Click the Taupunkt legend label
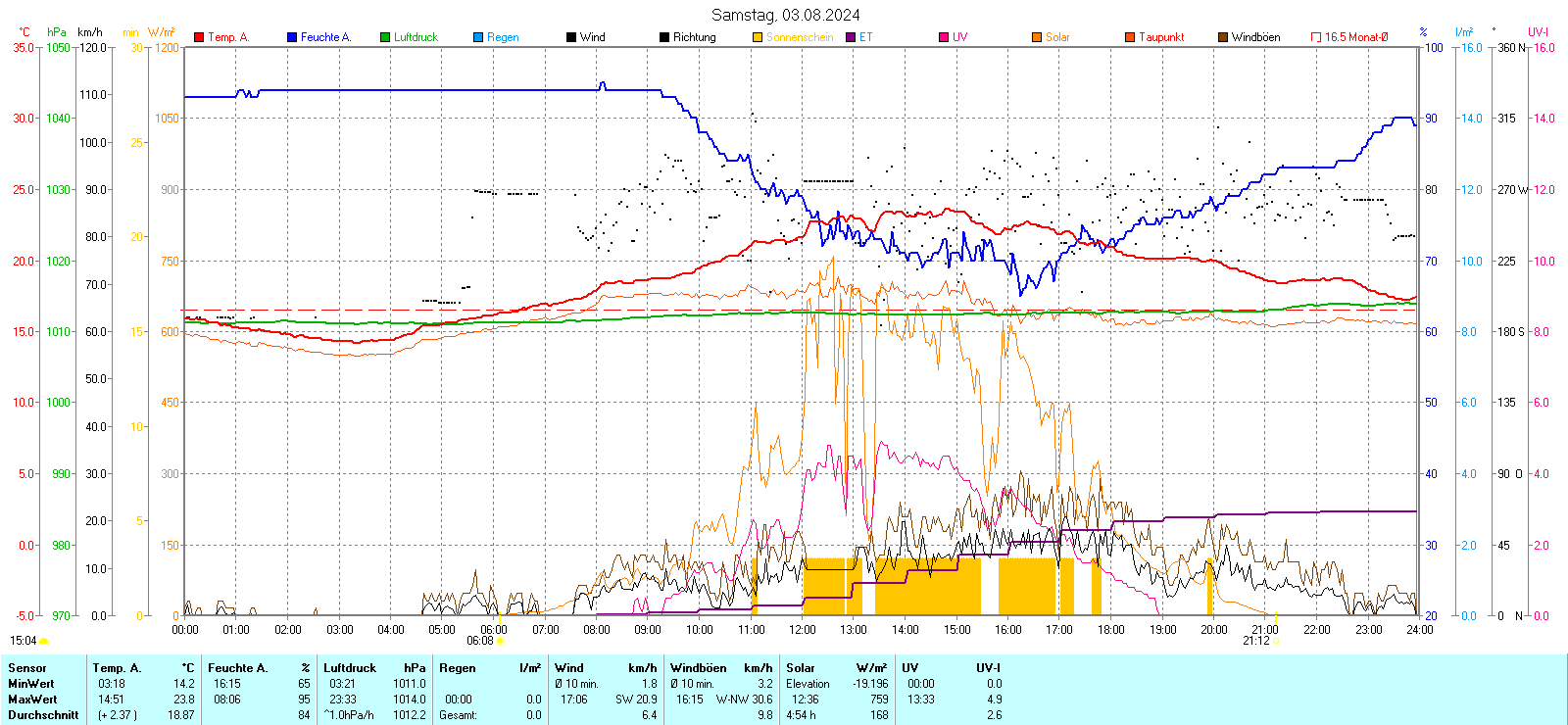 (x=1161, y=37)
